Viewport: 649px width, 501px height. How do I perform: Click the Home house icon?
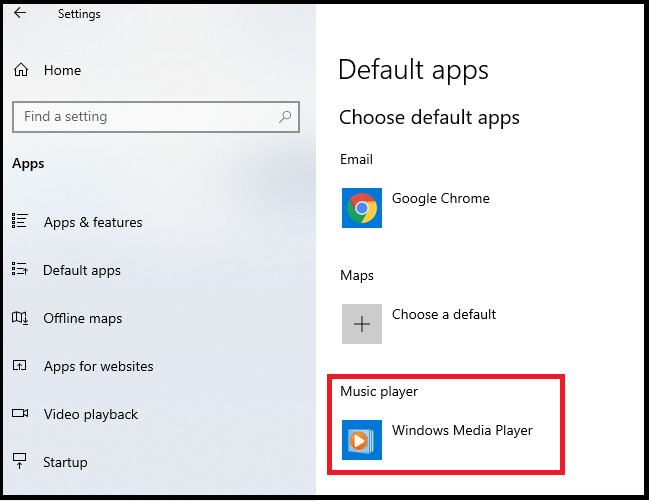tap(21, 70)
